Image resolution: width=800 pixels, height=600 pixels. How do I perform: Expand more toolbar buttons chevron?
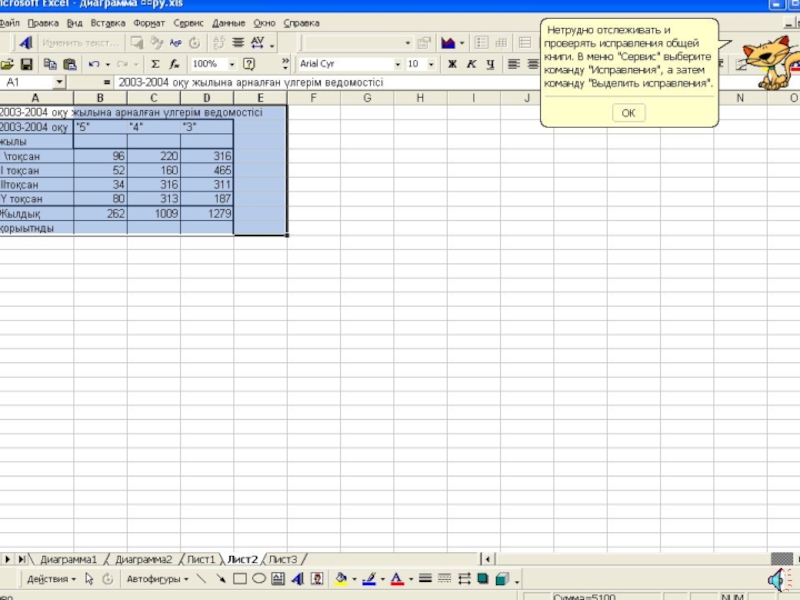click(285, 64)
